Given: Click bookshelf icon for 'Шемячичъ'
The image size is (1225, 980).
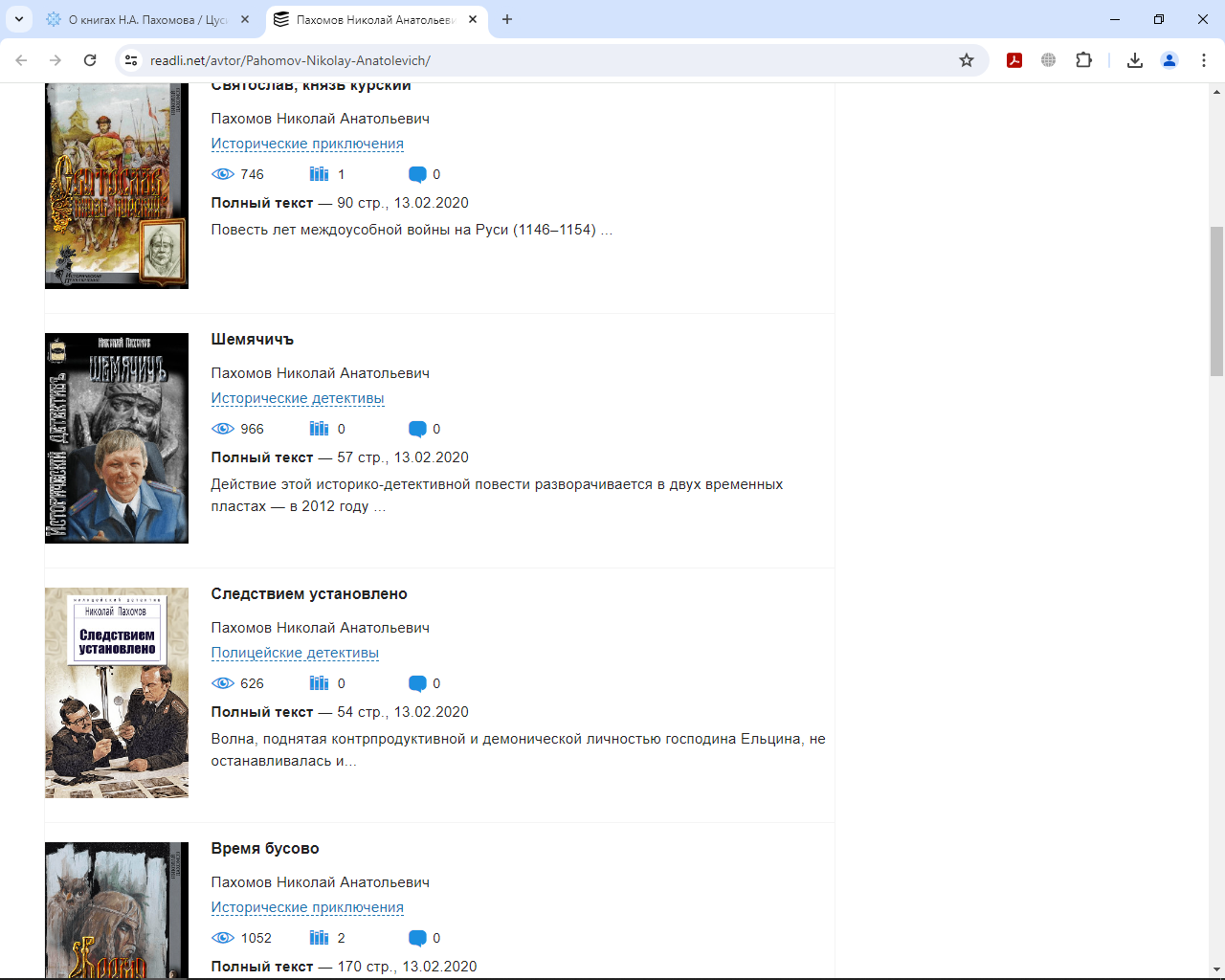Looking at the screenshot, I should pyautogui.click(x=319, y=429).
